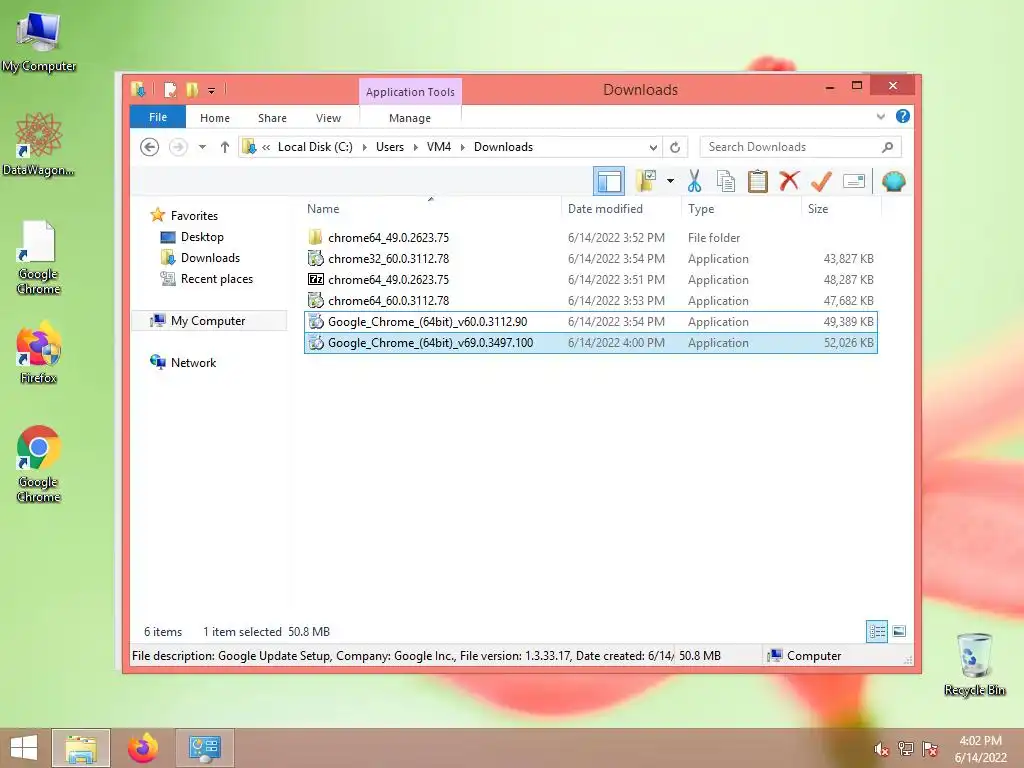This screenshot has width=1024, height=768.
Task: Open the DataWagon desktop shortcut
Action: [38, 144]
